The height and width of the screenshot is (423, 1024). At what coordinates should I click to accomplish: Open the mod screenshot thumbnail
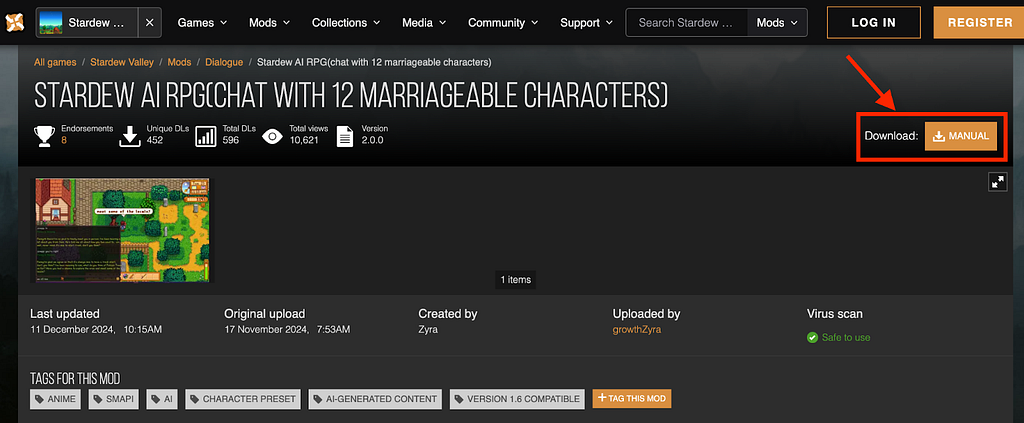pos(122,230)
